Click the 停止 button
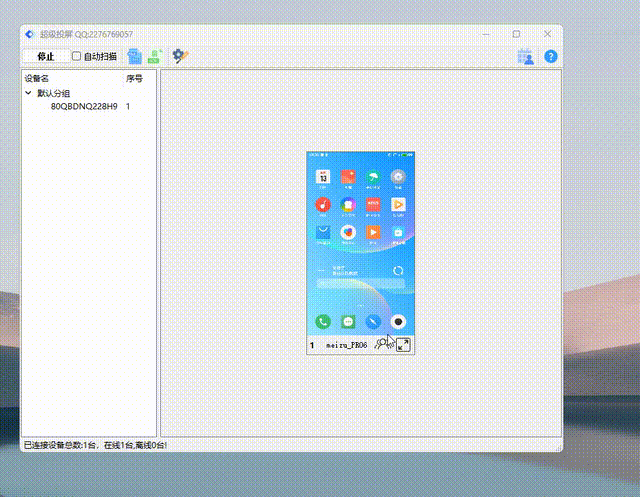 pyautogui.click(x=46, y=56)
